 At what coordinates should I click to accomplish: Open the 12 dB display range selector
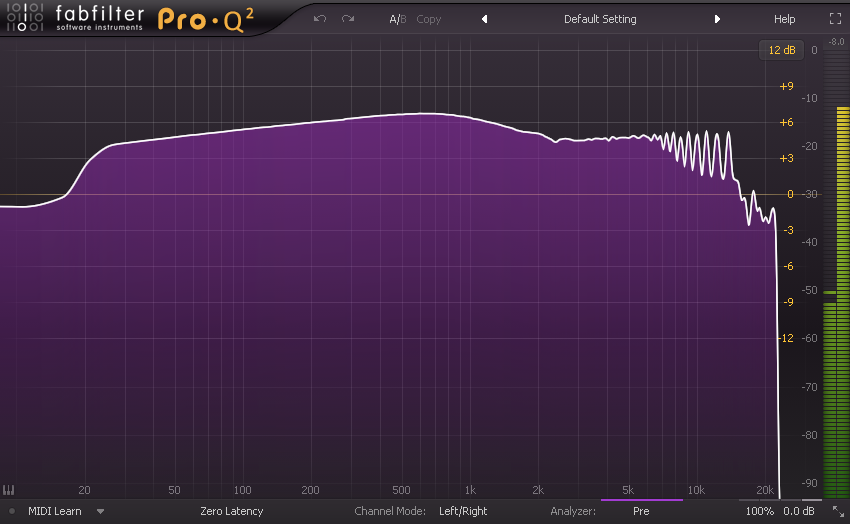(x=782, y=50)
